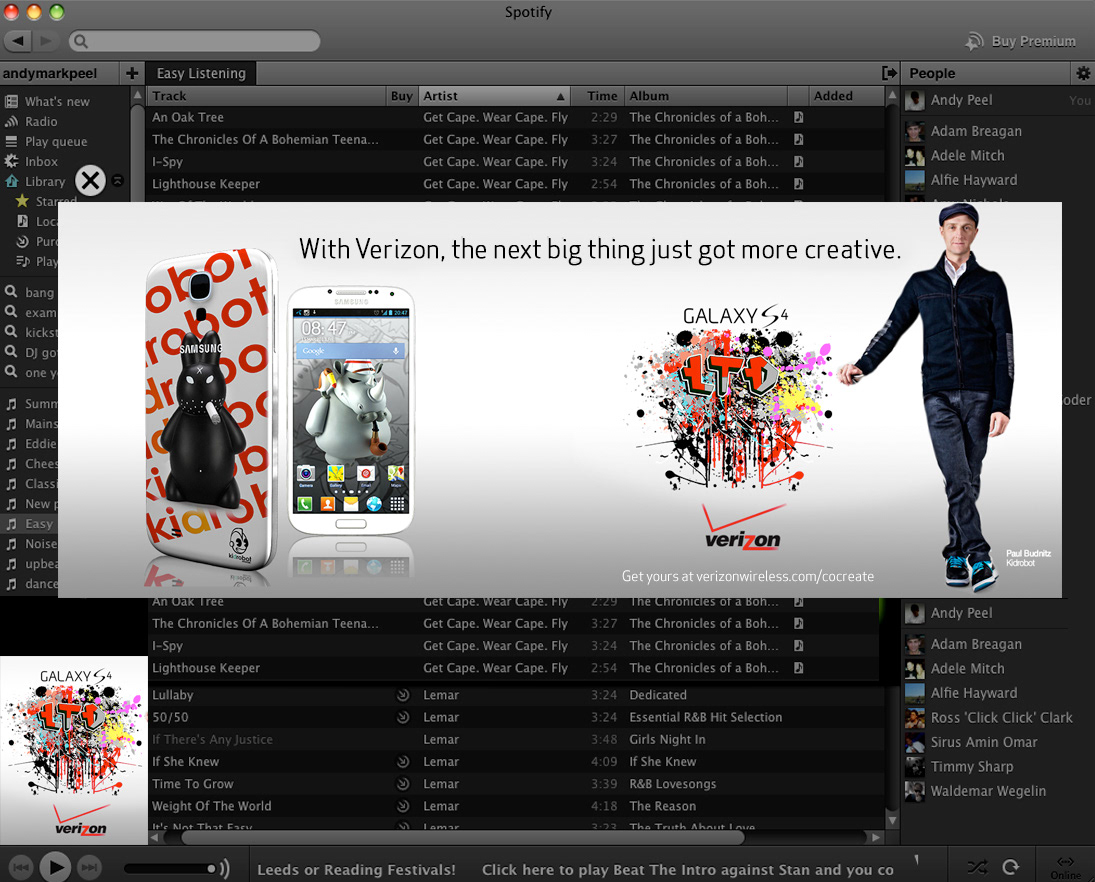Click Beat The Intro banner text
The image size is (1095, 882).
pos(688,870)
